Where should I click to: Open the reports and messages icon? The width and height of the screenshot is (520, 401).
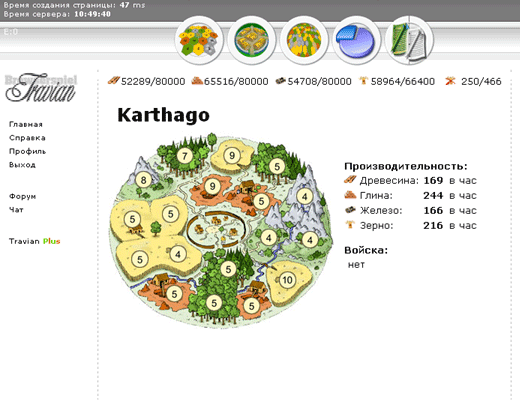coord(409,40)
